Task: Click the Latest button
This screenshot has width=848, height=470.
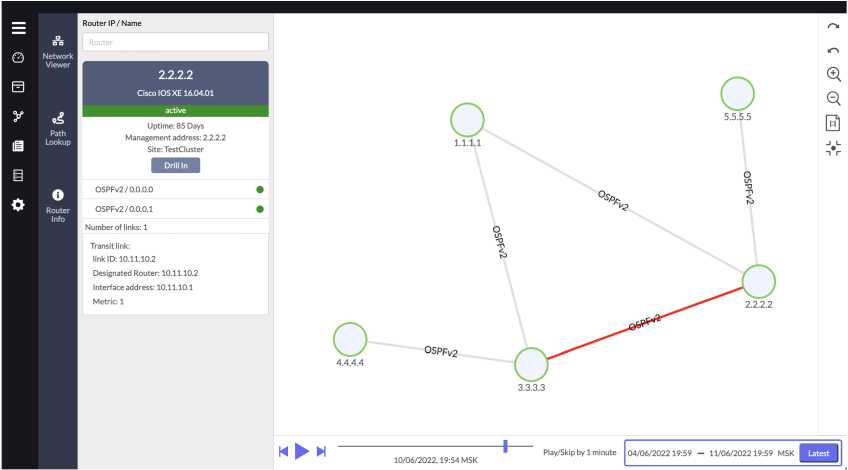Action: click(818, 453)
